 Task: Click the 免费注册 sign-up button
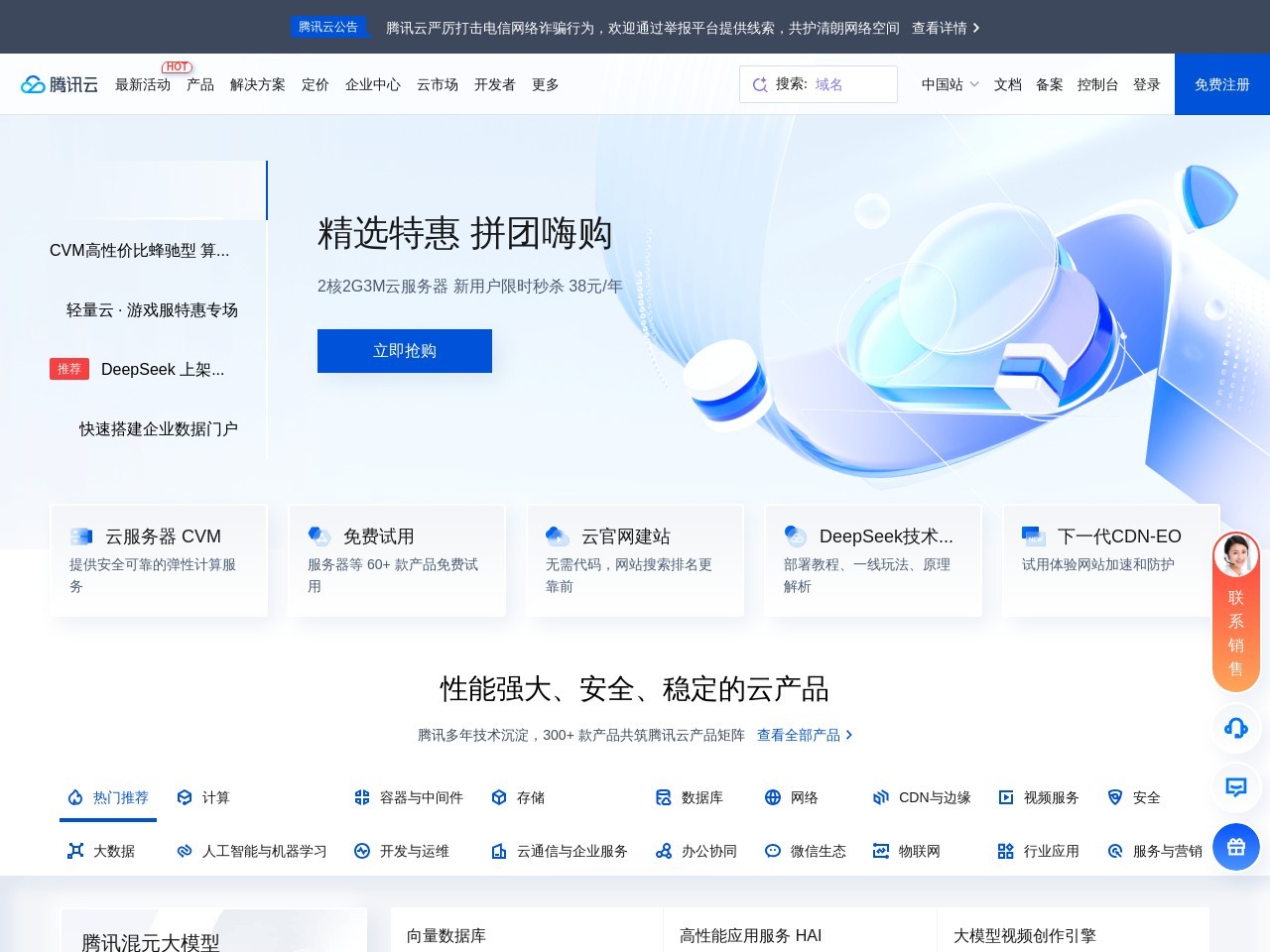[1221, 84]
